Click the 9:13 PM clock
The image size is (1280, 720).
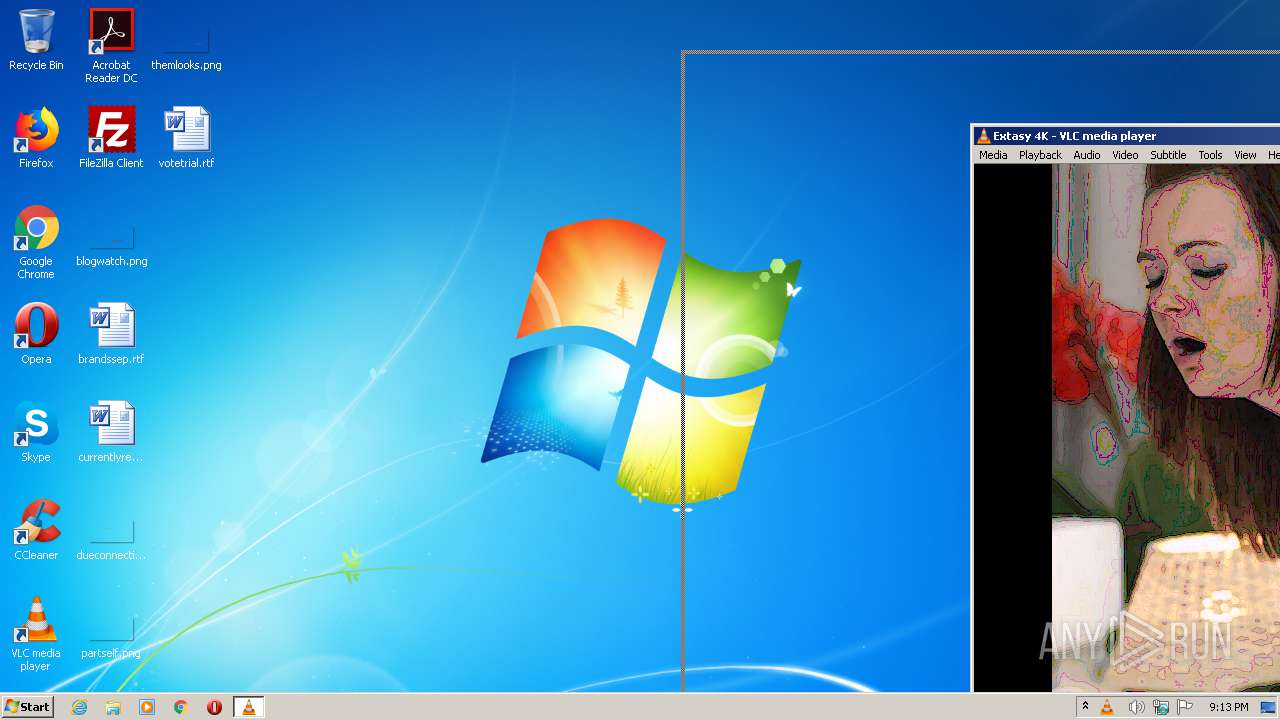click(1228, 707)
